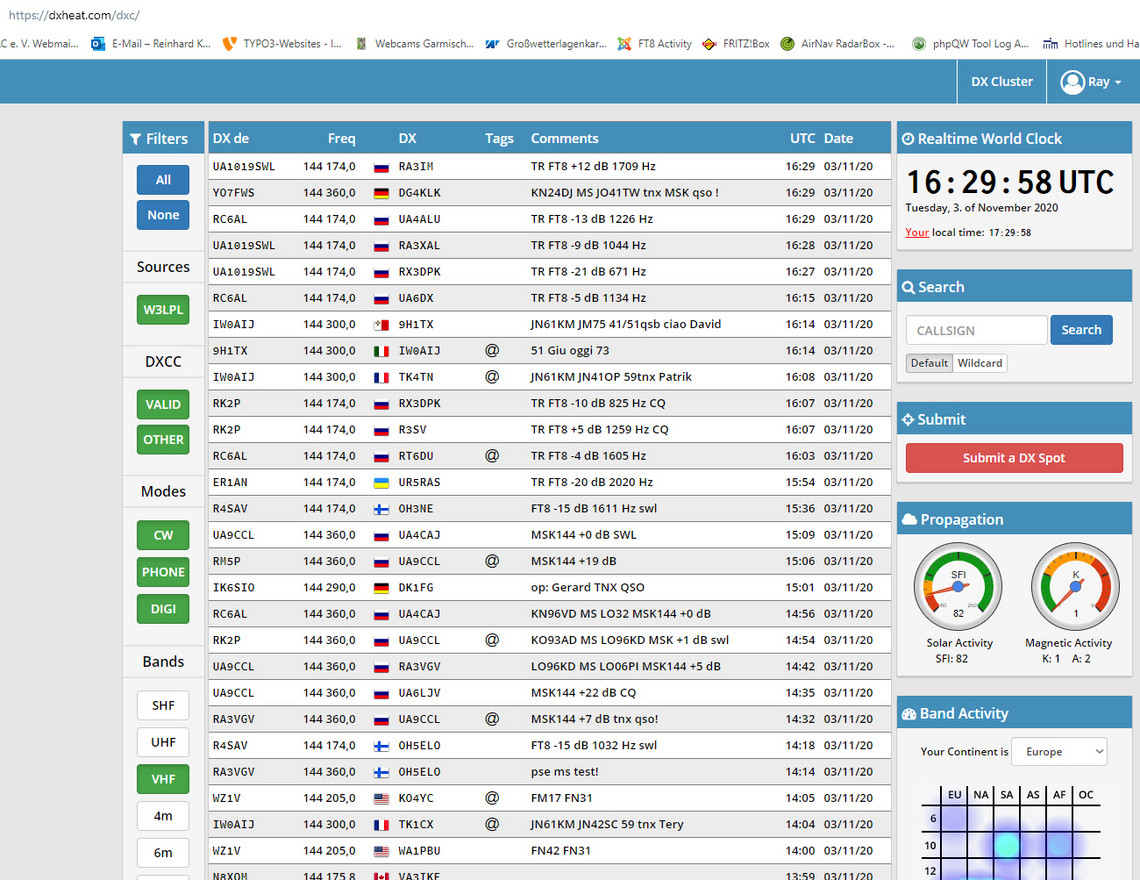Click the Malta flag beside 9H1TX
The image size is (1140, 880).
381,325
